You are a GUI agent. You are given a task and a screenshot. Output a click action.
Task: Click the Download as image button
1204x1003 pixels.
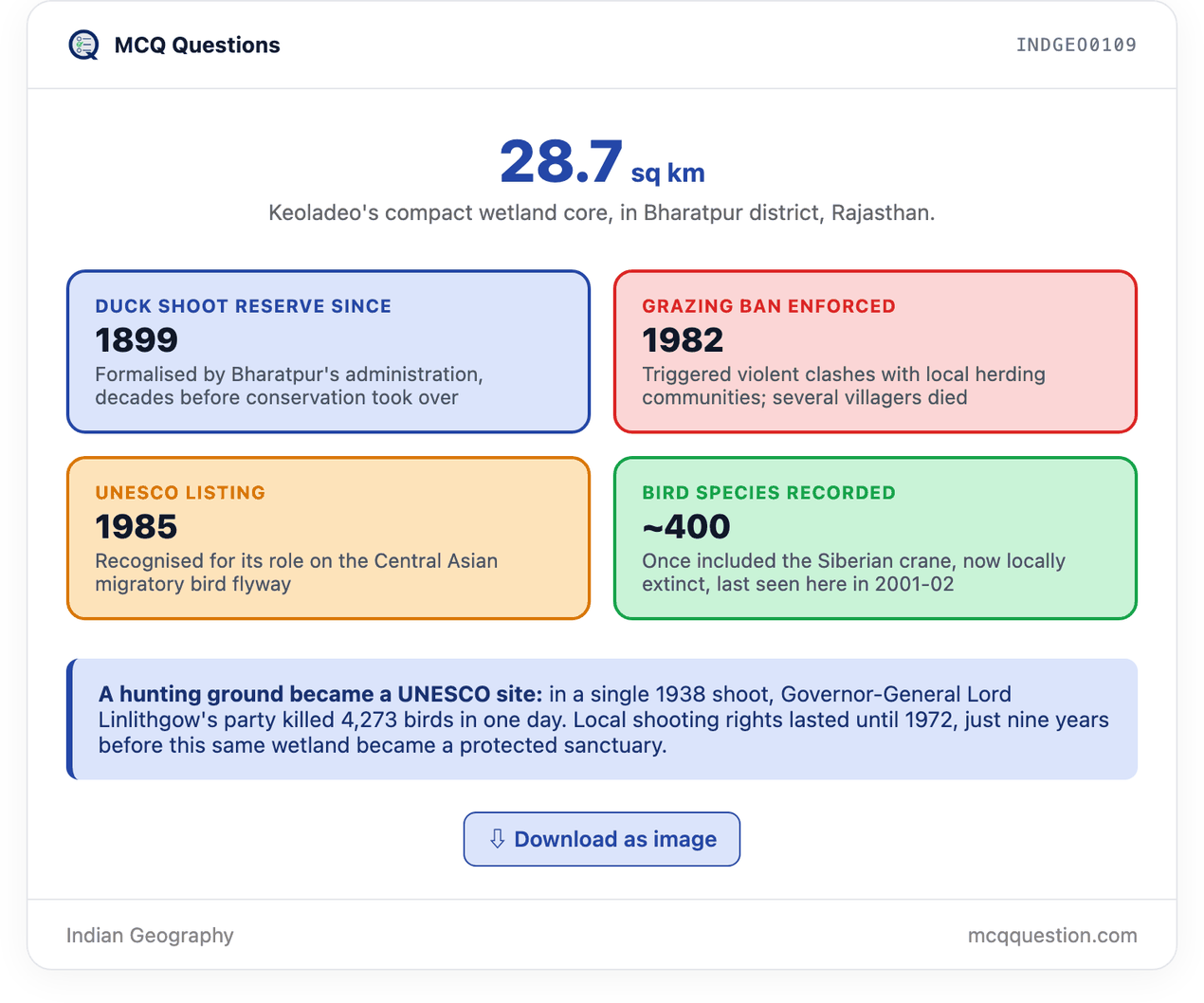tap(602, 839)
